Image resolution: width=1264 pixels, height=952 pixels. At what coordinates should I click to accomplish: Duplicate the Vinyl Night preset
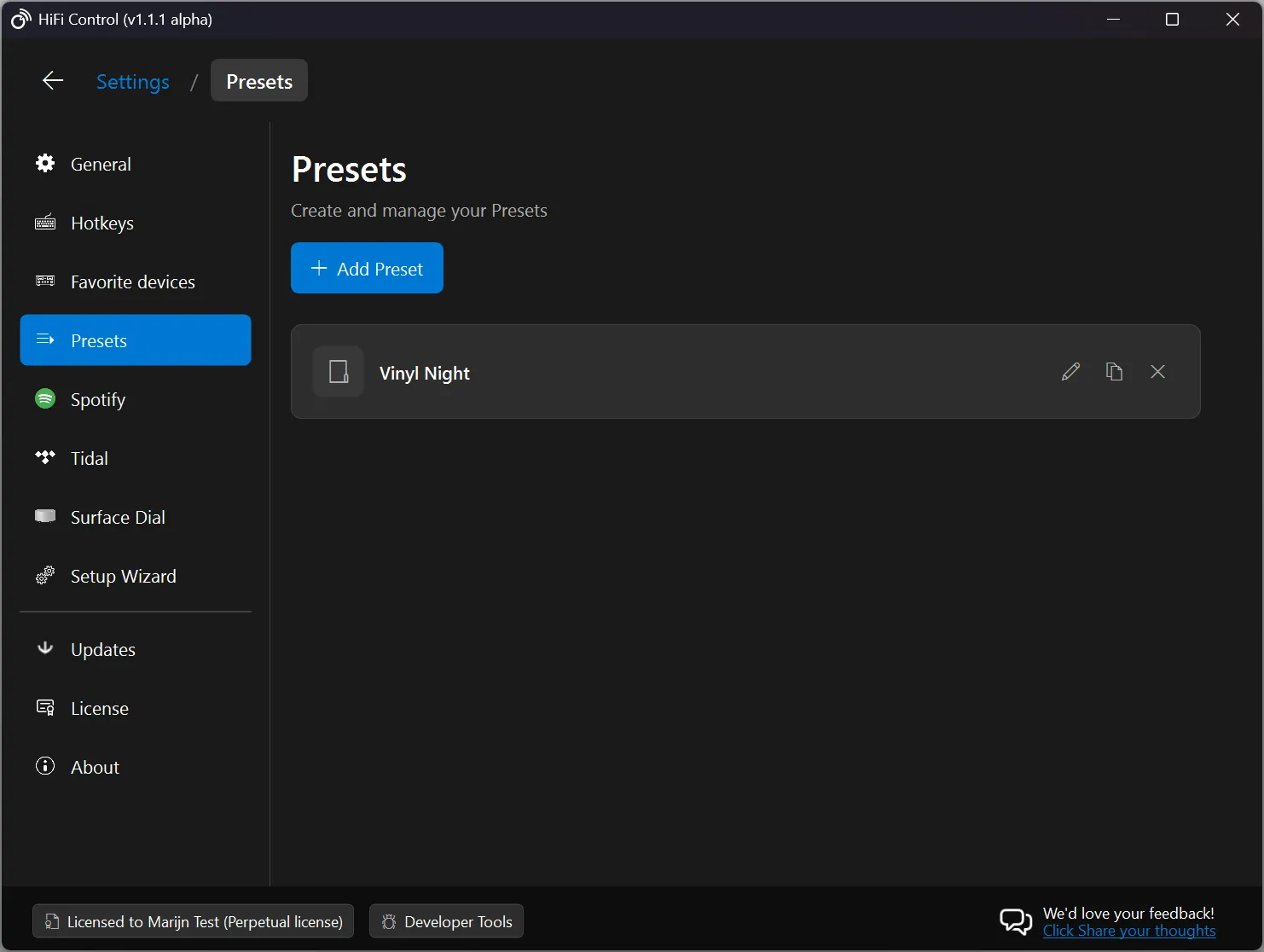tap(1114, 371)
